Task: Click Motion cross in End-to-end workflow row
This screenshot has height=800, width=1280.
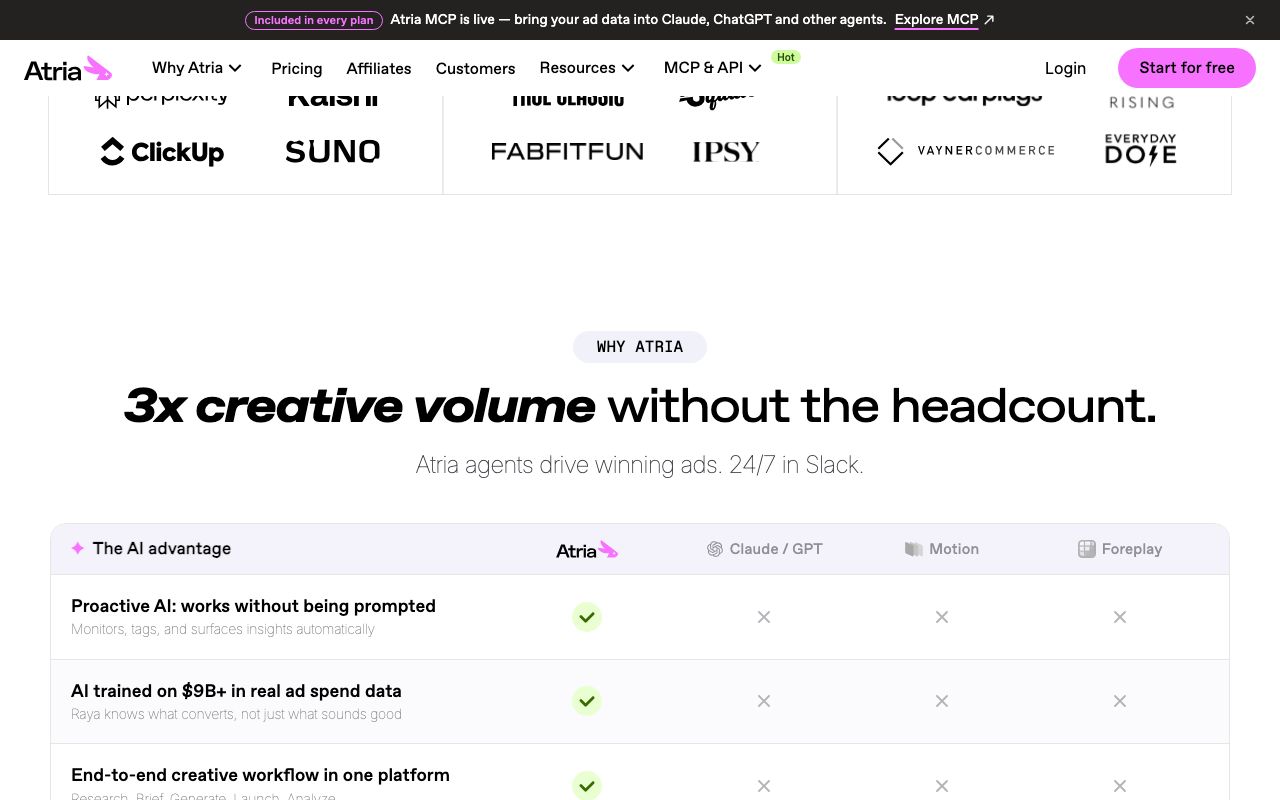Action: pos(942,786)
